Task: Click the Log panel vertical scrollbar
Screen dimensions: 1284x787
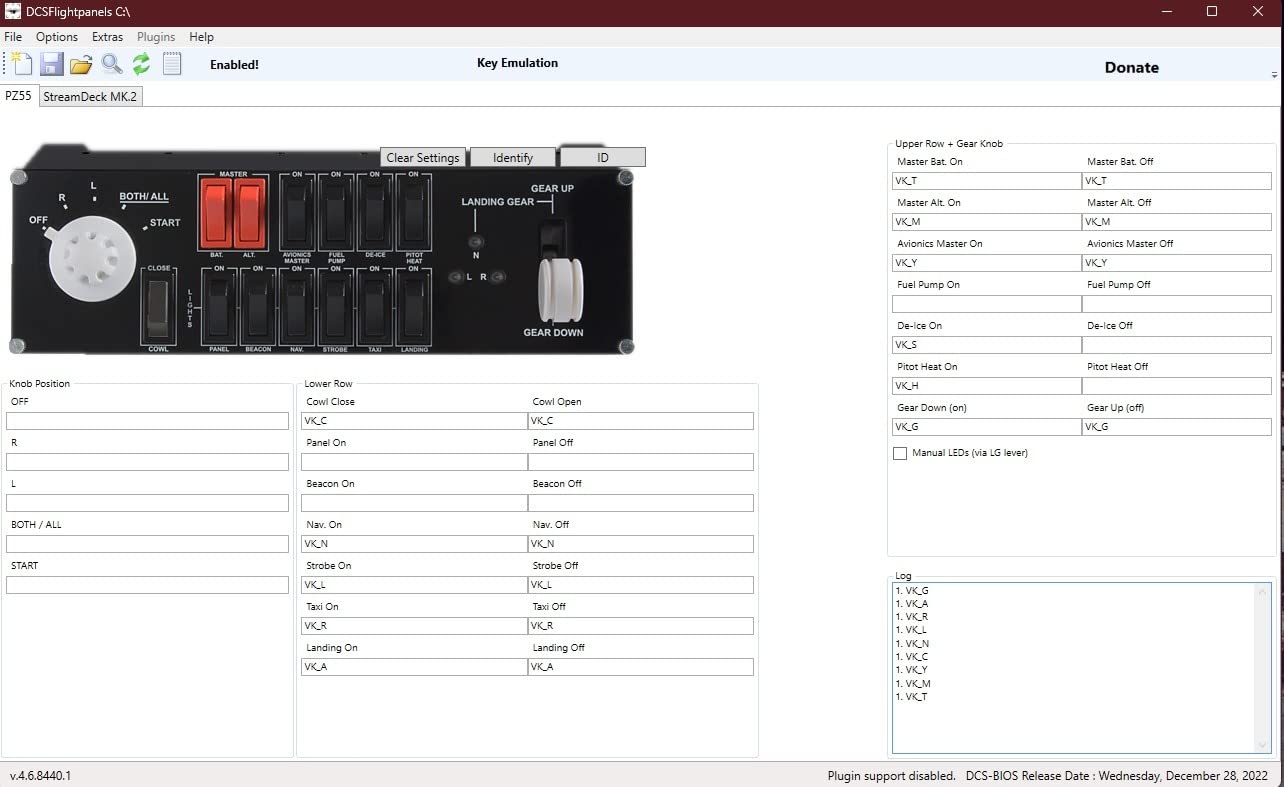Action: coord(1263,667)
